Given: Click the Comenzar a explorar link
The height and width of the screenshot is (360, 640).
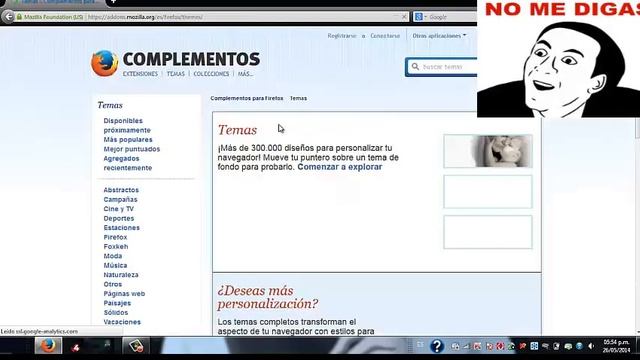Looking at the screenshot, I should click(x=340, y=167).
